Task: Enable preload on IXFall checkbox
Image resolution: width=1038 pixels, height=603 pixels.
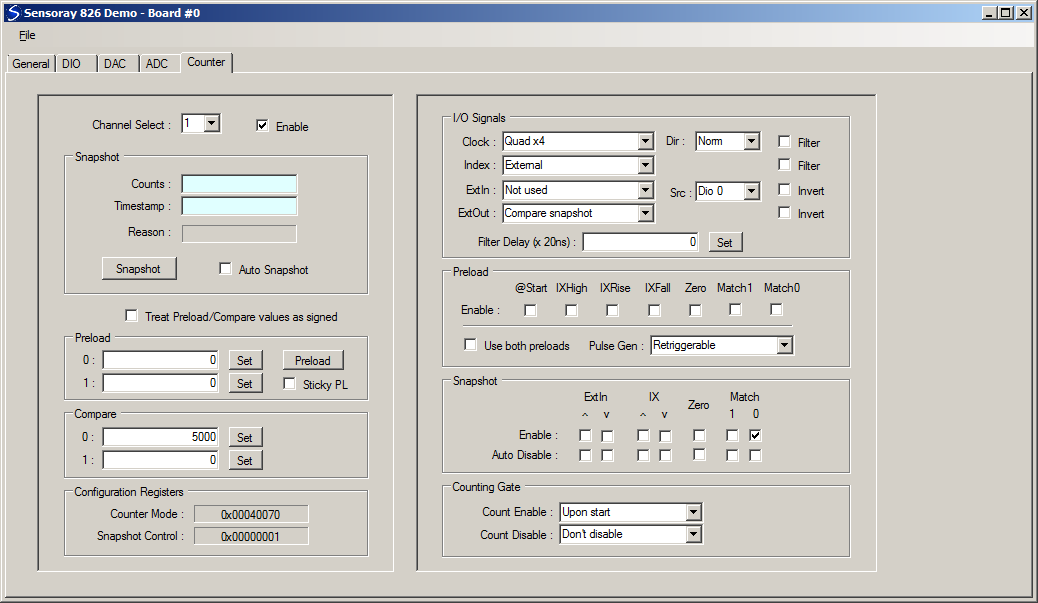Action: [x=654, y=310]
